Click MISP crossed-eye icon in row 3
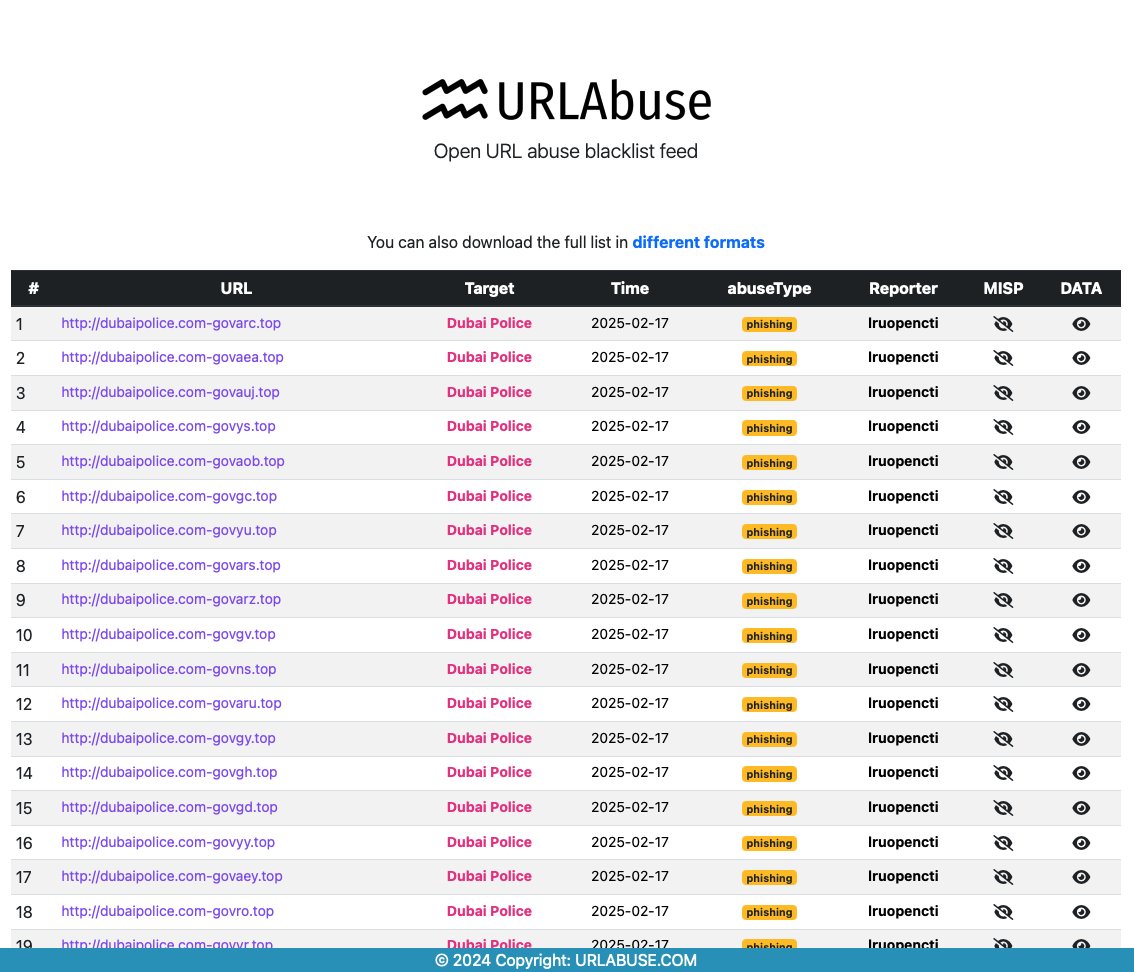Screen dimensions: 1134x972 tap(1003, 393)
